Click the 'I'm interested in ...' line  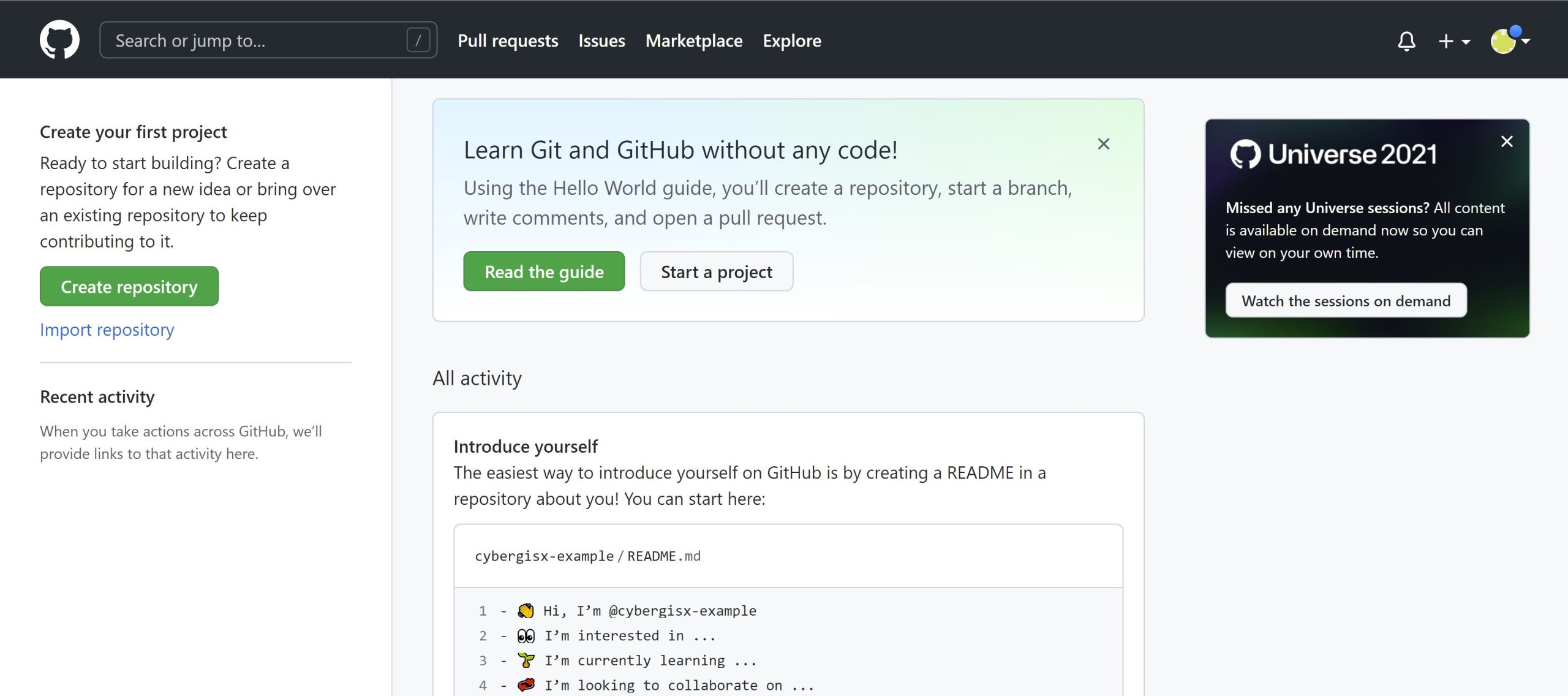point(630,636)
